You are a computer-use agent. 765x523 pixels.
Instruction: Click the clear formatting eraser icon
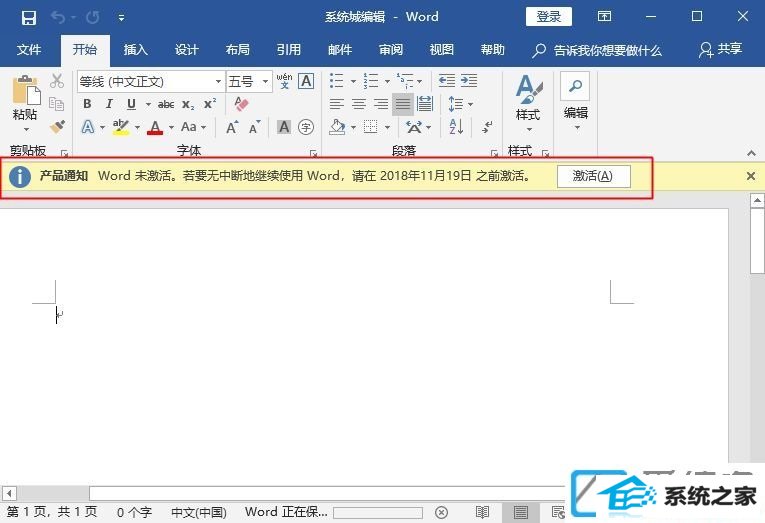241,103
